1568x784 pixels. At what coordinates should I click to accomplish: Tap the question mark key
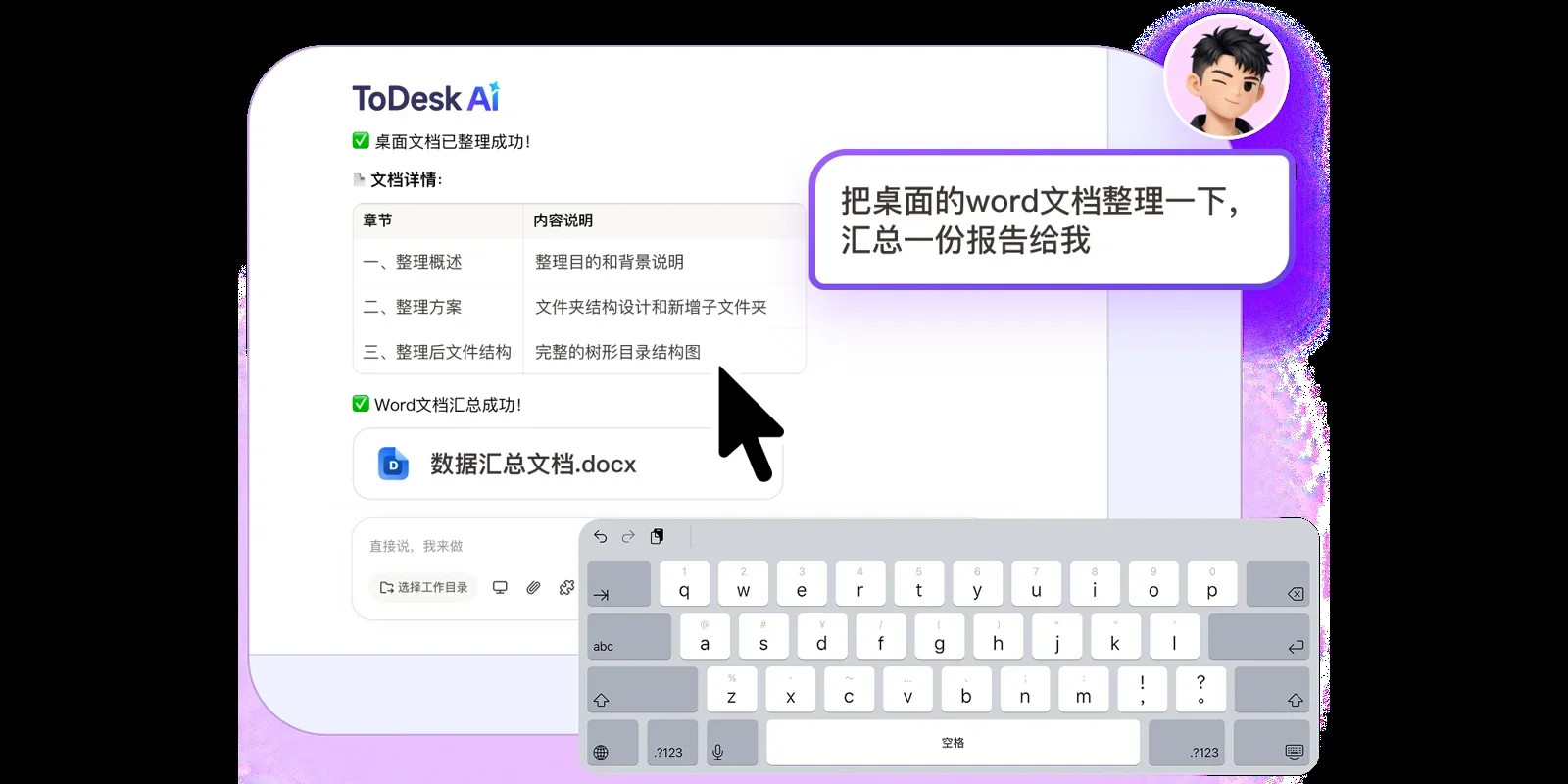pos(1201,690)
